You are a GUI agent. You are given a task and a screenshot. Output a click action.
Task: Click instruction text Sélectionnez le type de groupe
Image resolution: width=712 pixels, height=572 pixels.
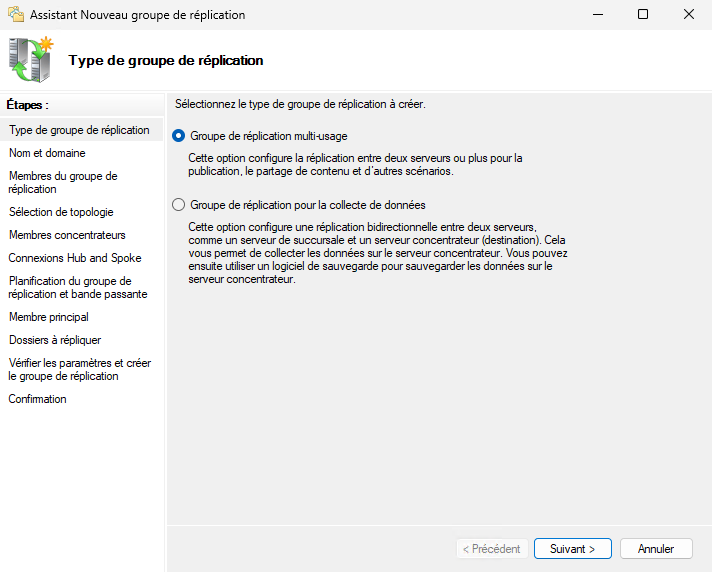pos(300,104)
